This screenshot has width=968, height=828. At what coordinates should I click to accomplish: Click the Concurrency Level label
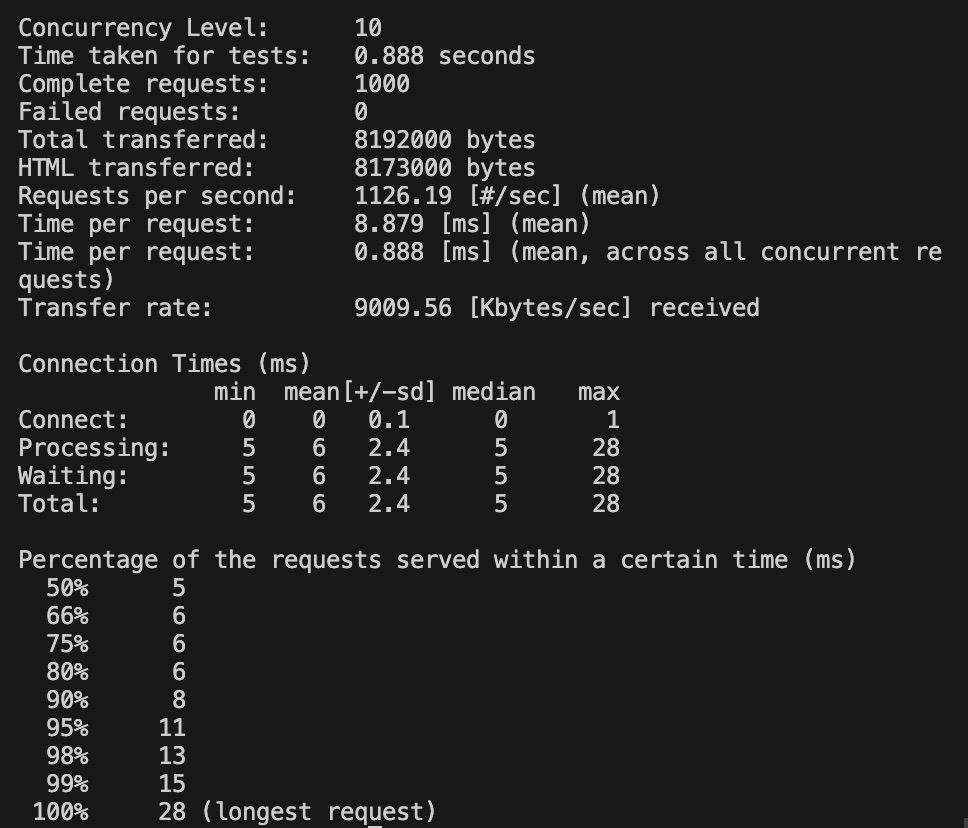click(x=143, y=28)
